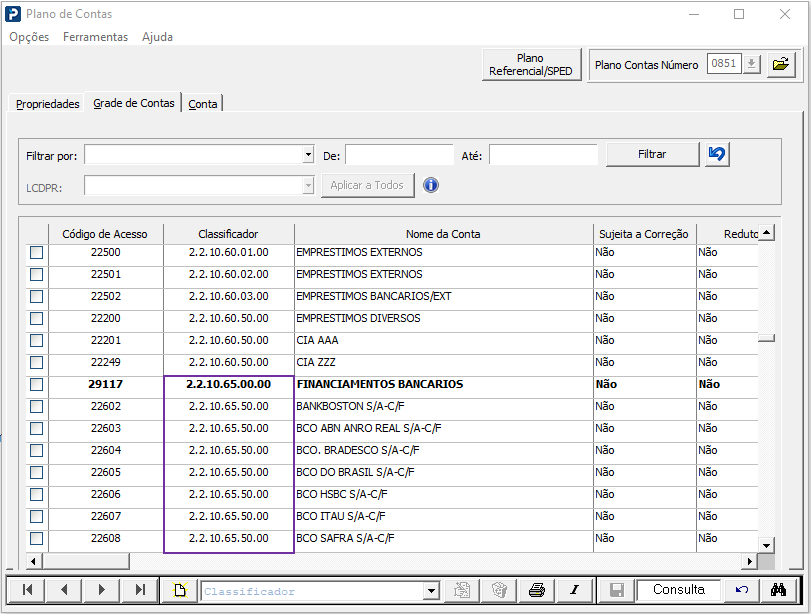Focus the Até filter input field

tap(543, 155)
